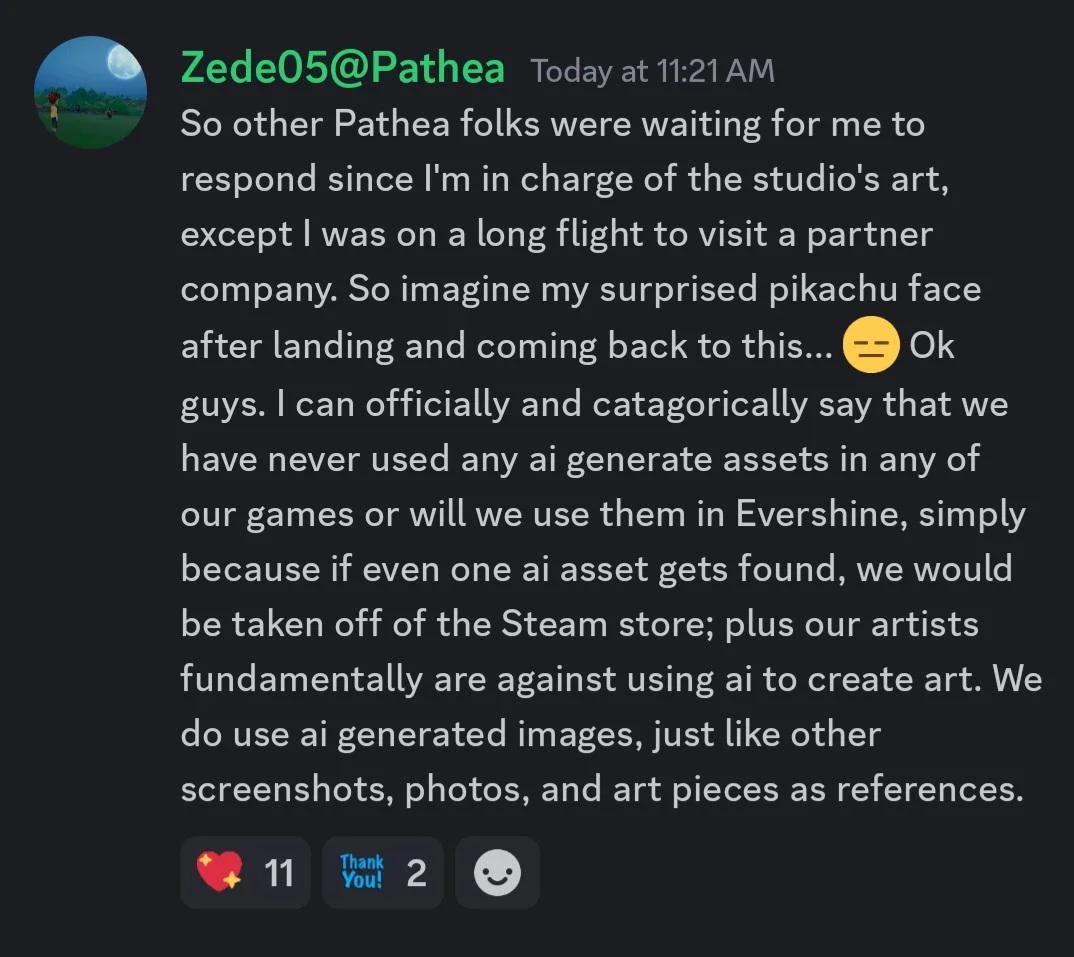1074x957 pixels.
Task: Click the last line starting "screenshots, photos"
Action: 602,790
